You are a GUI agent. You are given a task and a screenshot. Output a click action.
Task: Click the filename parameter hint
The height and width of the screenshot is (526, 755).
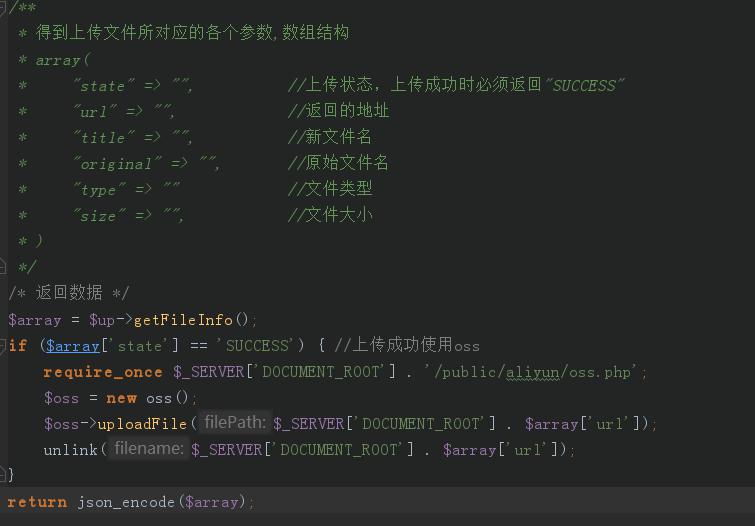pos(147,449)
